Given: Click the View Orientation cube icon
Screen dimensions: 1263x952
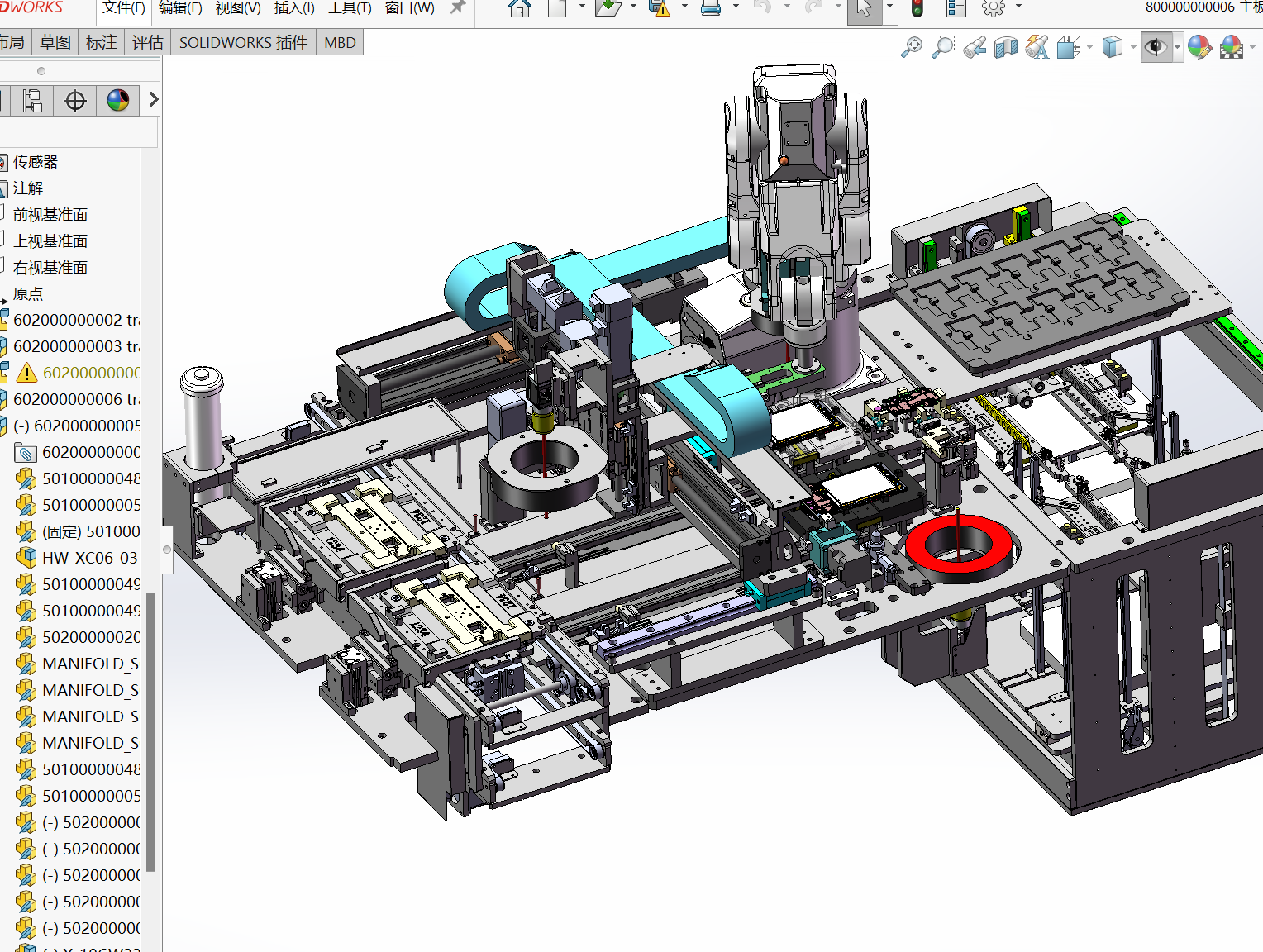Looking at the screenshot, I should click(x=1069, y=47).
